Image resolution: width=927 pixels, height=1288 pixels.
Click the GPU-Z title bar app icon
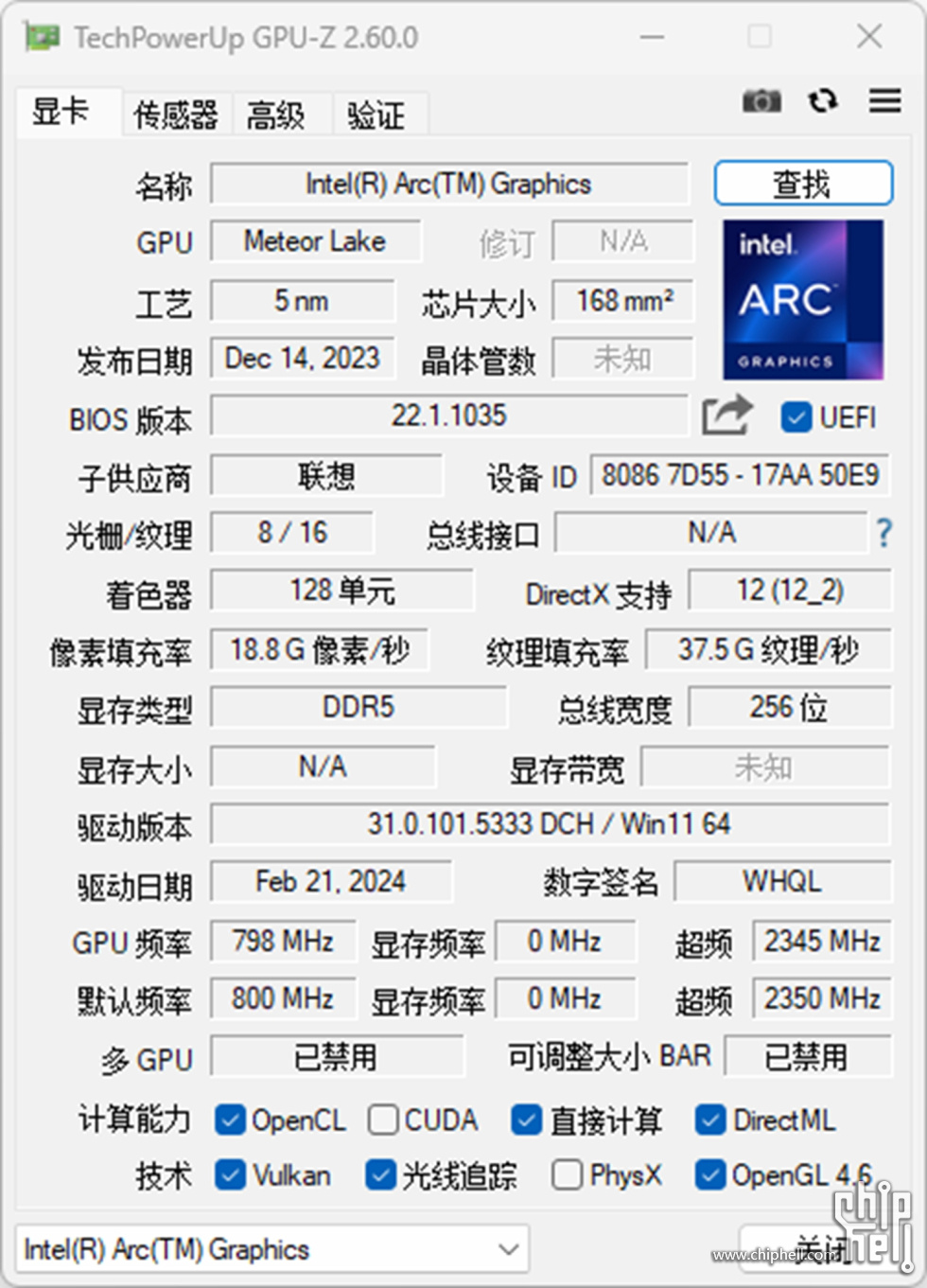[42, 38]
